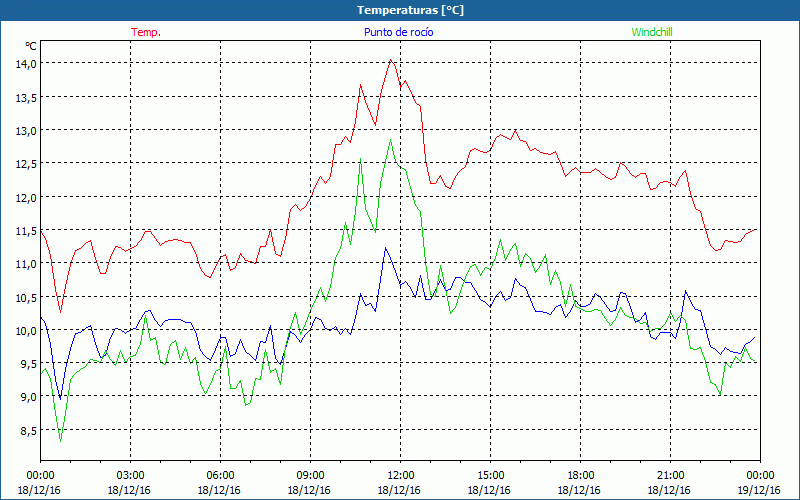Select the red Temp. legend label
800x500 pixels.
click(x=146, y=32)
